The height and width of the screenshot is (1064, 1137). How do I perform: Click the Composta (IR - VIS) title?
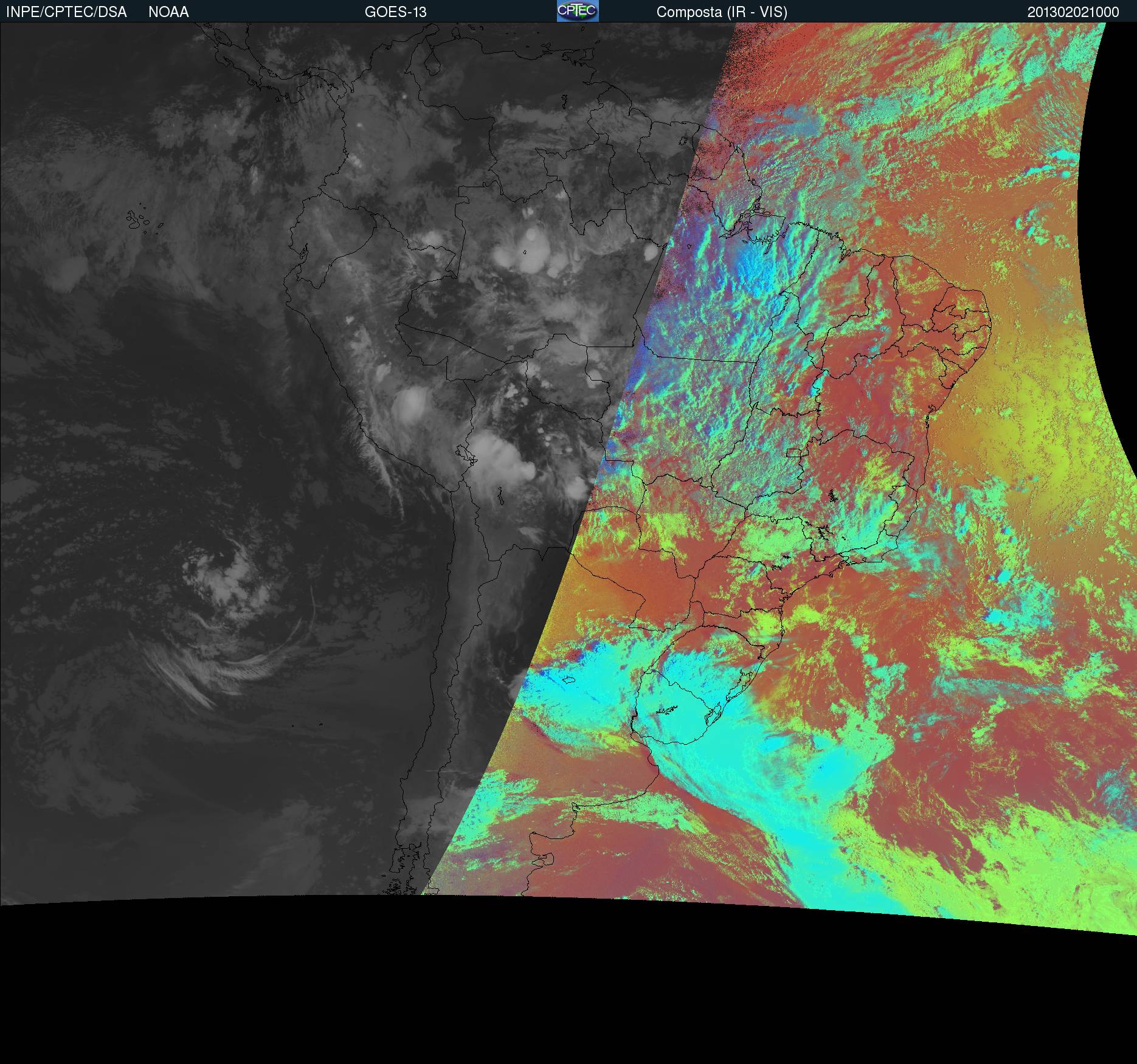(x=722, y=13)
